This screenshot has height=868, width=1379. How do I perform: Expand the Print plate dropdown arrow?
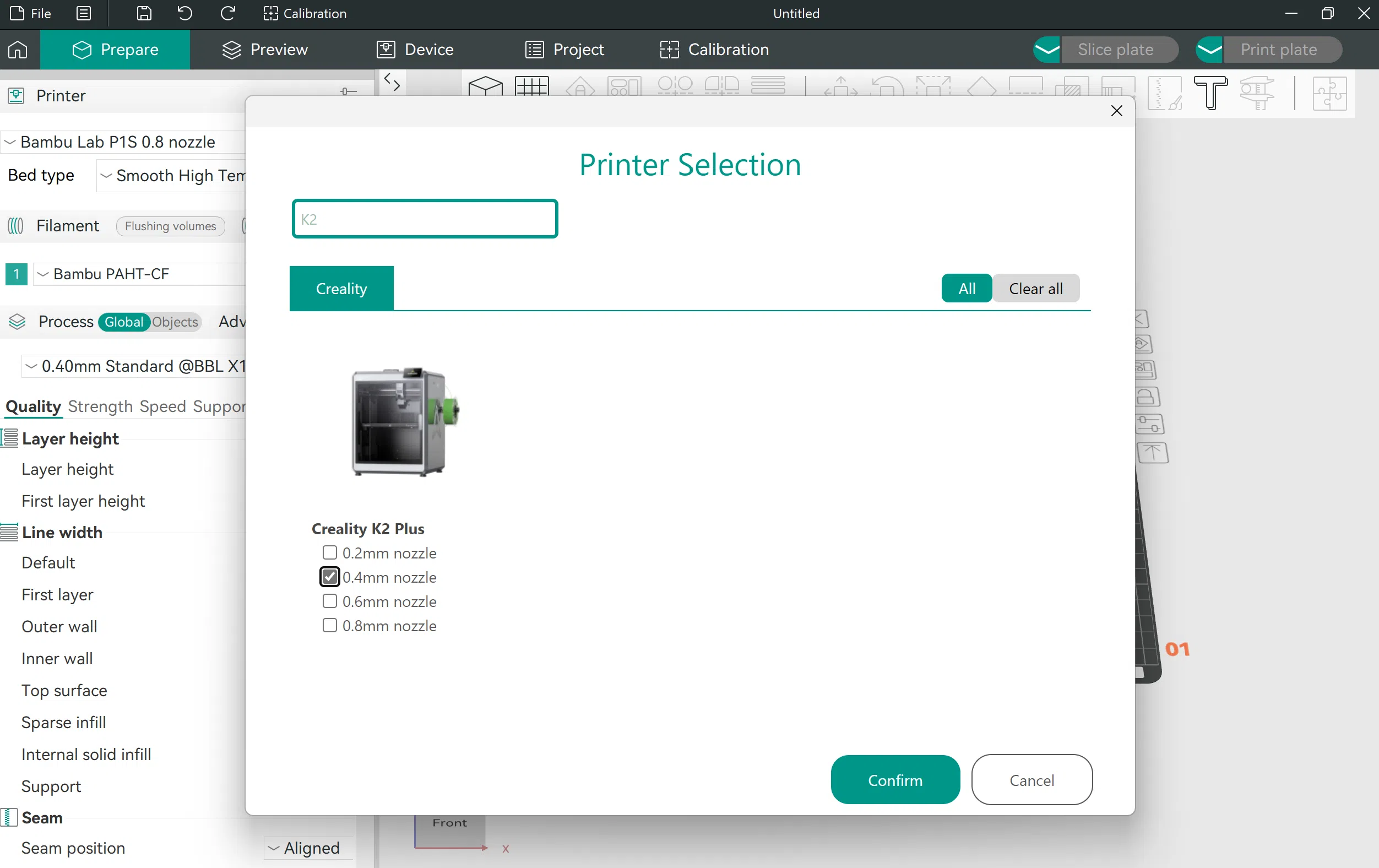1209,50
